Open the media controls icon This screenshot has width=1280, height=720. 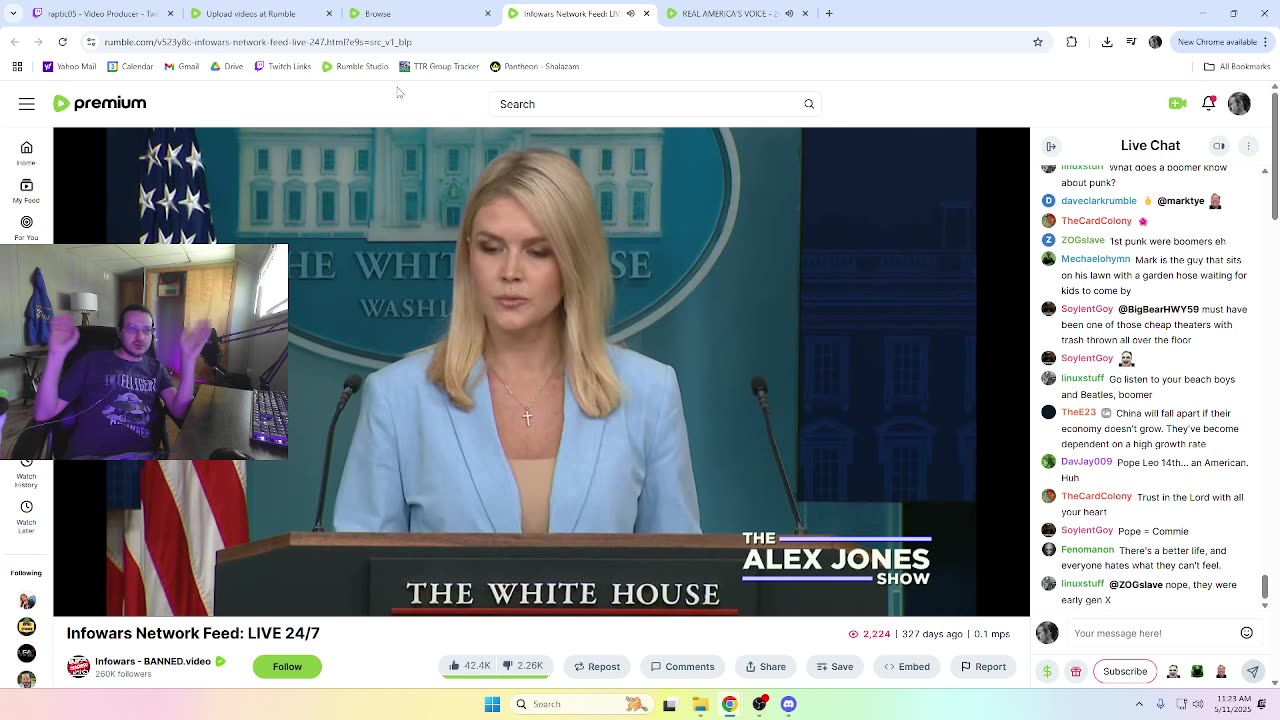tap(1131, 42)
